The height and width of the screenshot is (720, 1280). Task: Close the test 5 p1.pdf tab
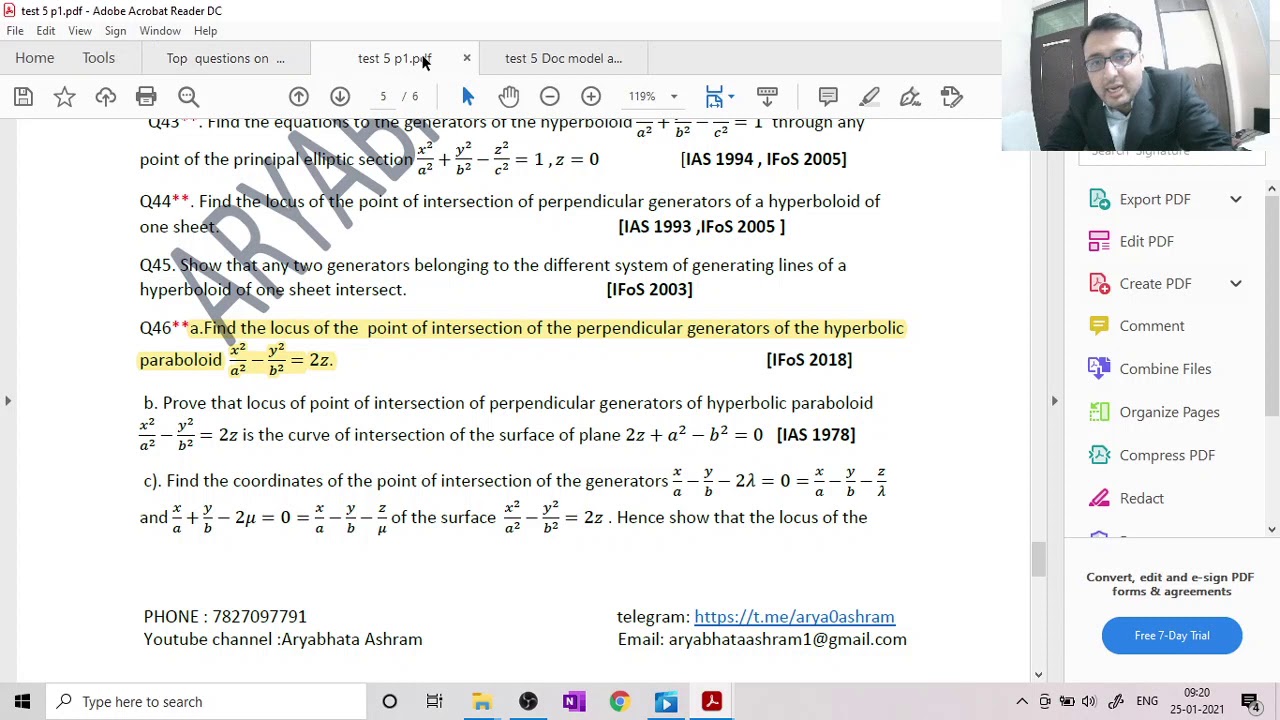tap(466, 58)
